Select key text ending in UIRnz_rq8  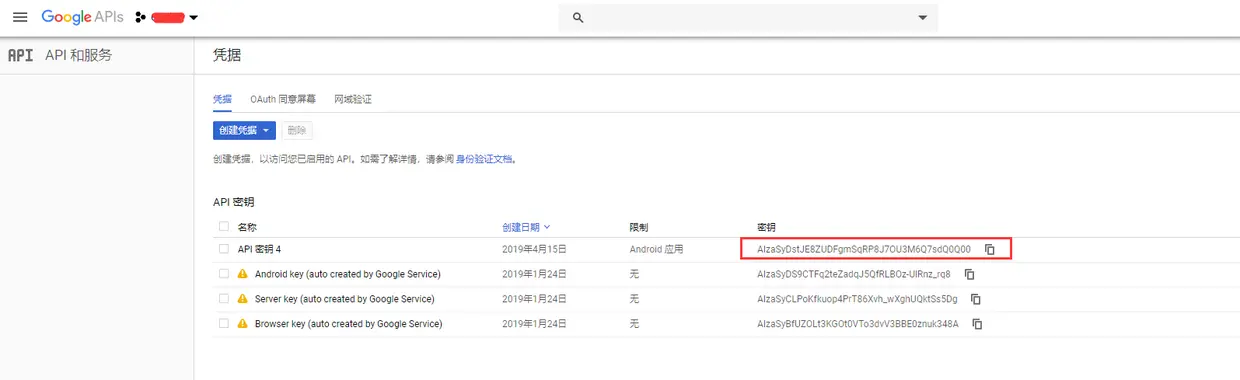[854, 274]
